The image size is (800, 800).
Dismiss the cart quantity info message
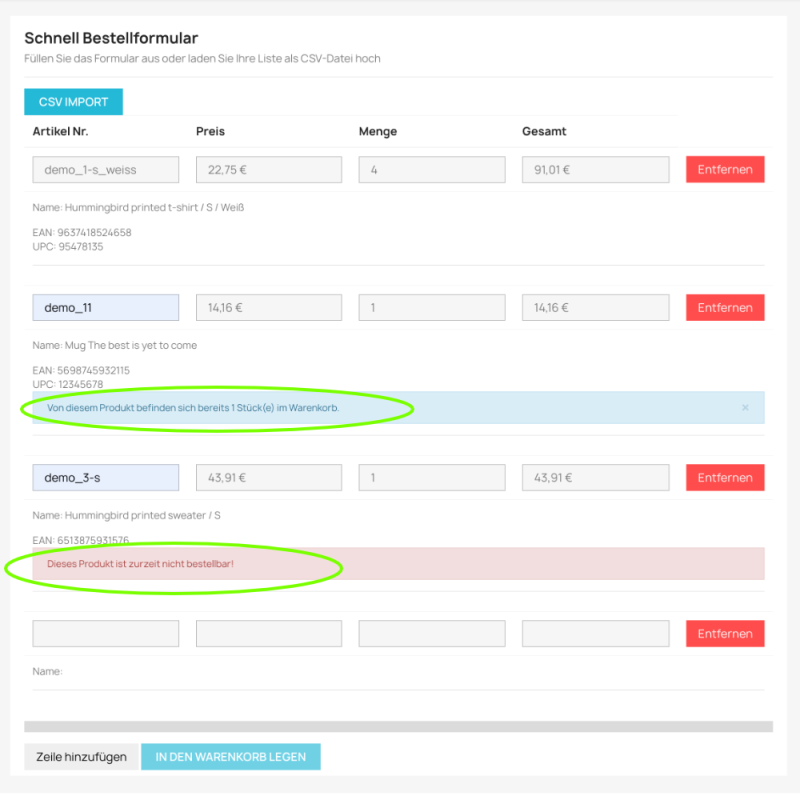tap(745, 407)
